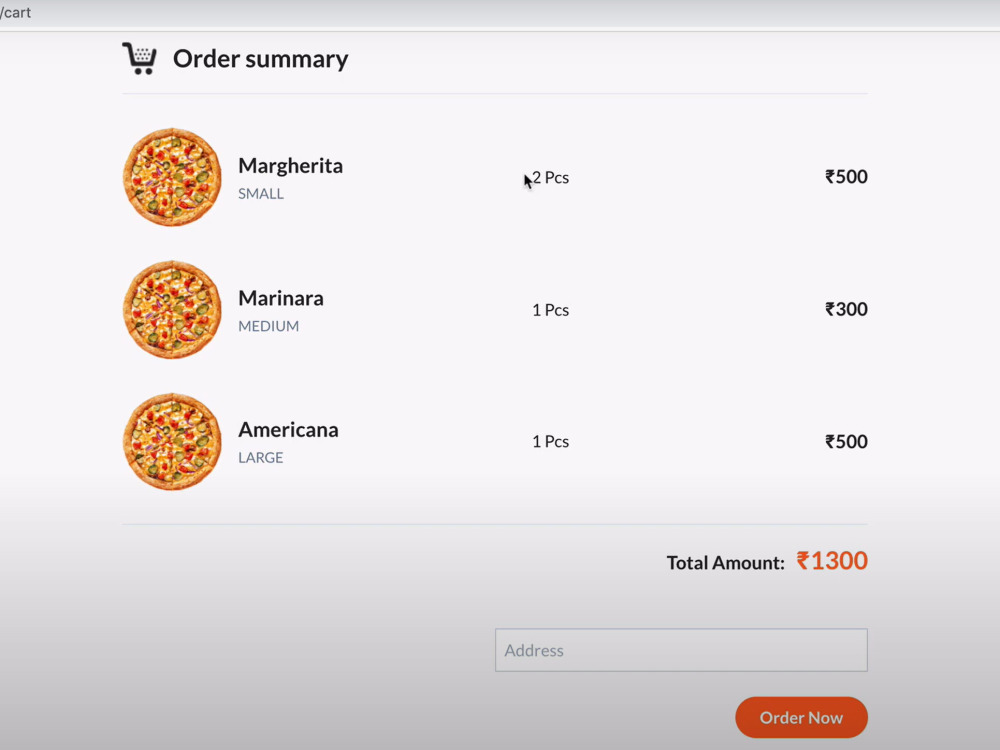The image size is (1000, 750).
Task: Click the 1 Pcs quantity for Americana
Action: (550, 441)
